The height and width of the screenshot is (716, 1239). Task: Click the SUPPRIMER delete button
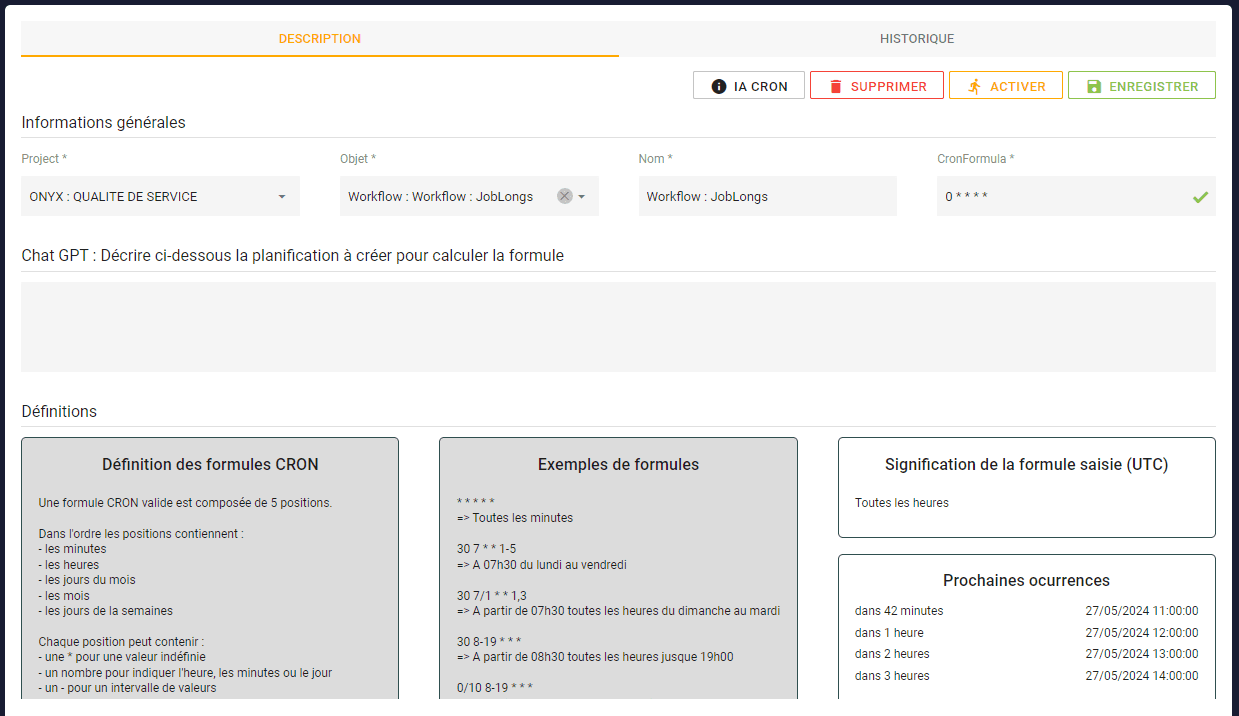pos(877,86)
